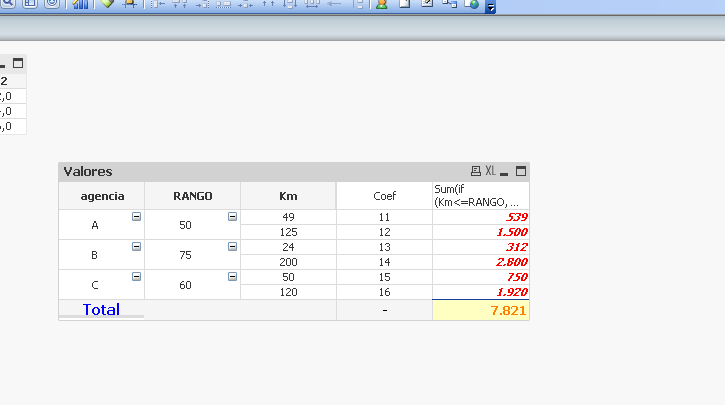725x405 pixels.
Task: Click the green user icon in toolbar
Action: pos(381,4)
